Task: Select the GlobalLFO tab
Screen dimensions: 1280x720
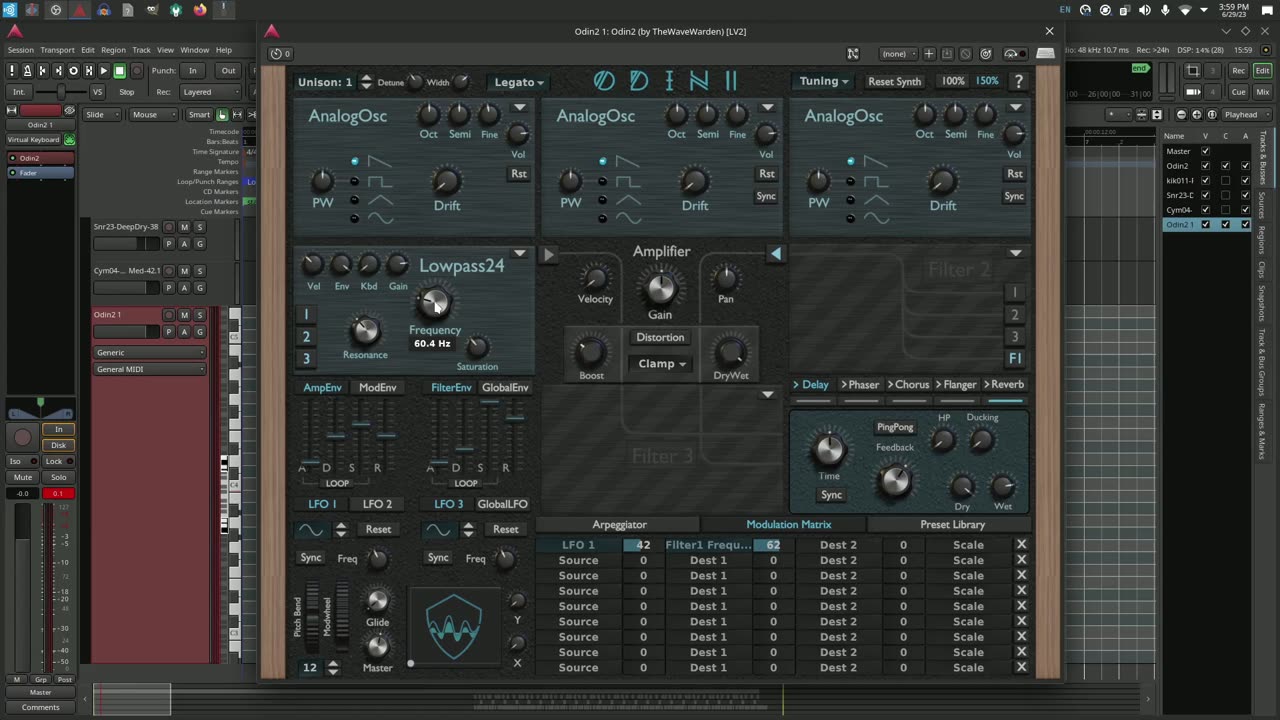Action: (x=502, y=504)
